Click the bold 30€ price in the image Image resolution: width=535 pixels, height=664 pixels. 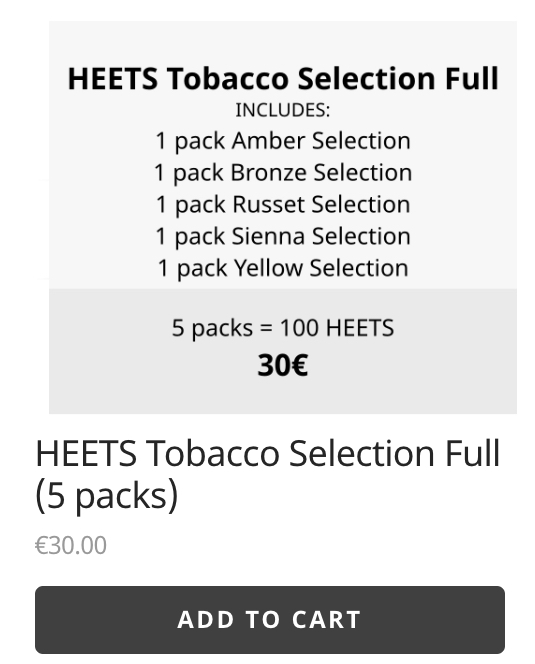tap(283, 365)
